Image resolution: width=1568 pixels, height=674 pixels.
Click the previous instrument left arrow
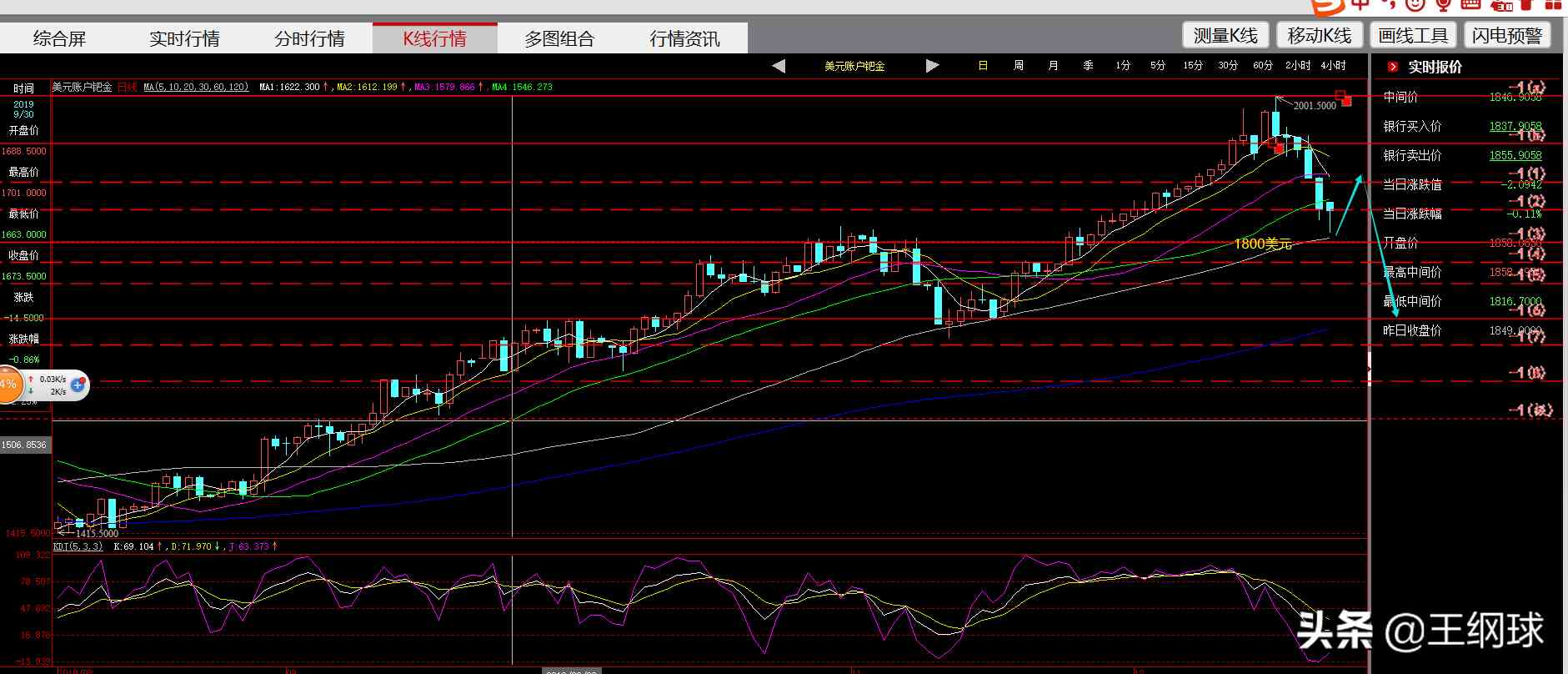click(x=779, y=66)
